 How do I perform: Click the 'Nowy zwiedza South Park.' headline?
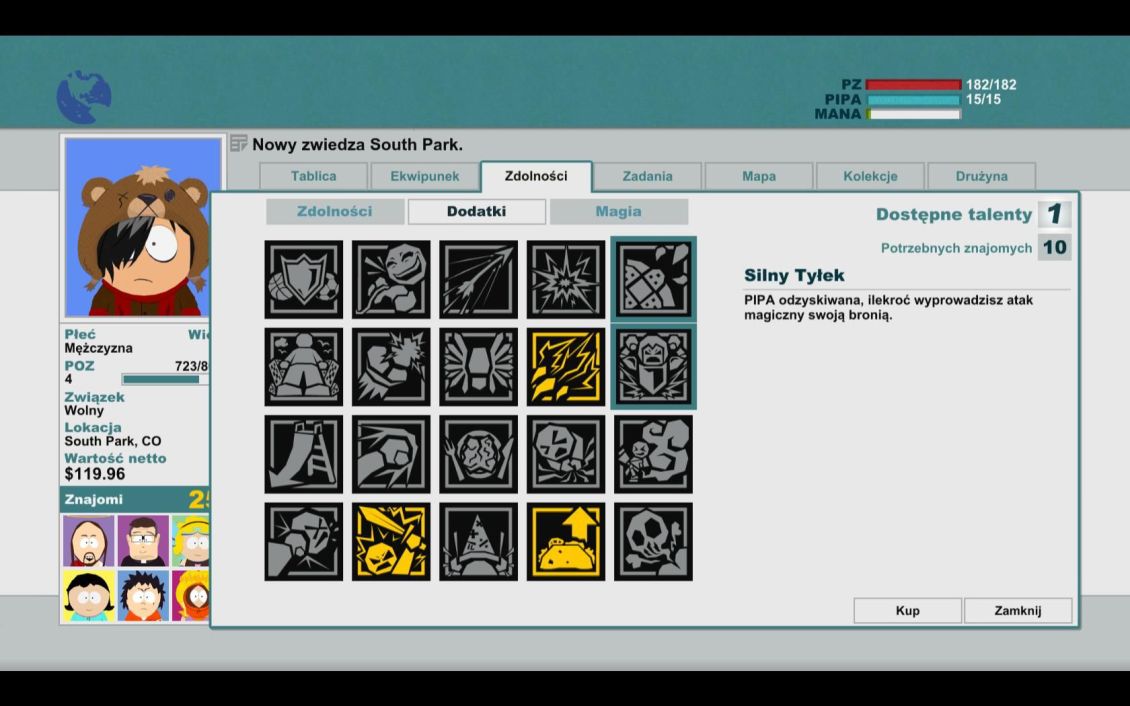357,145
